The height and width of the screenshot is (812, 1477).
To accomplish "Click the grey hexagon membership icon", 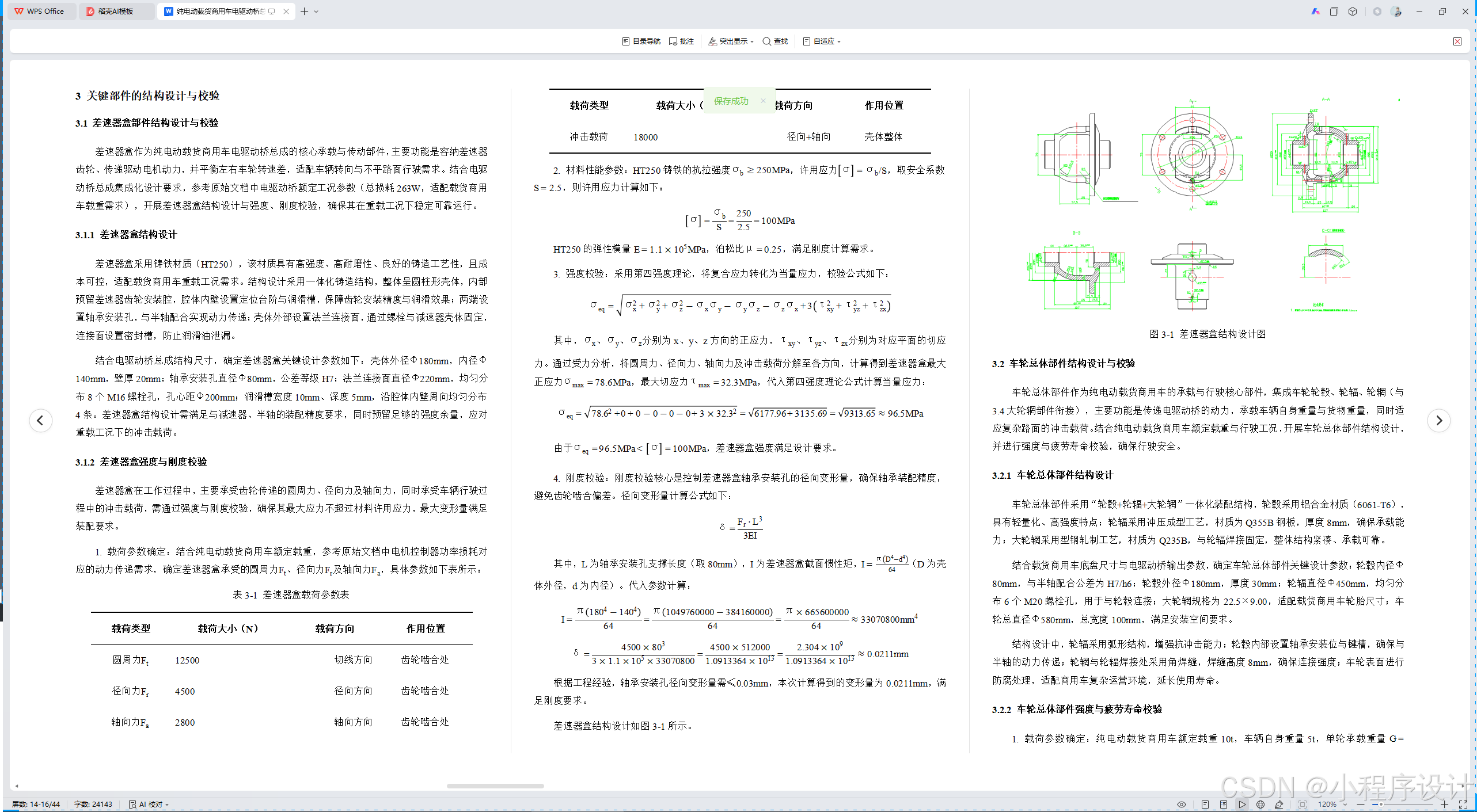I will (1377, 12).
